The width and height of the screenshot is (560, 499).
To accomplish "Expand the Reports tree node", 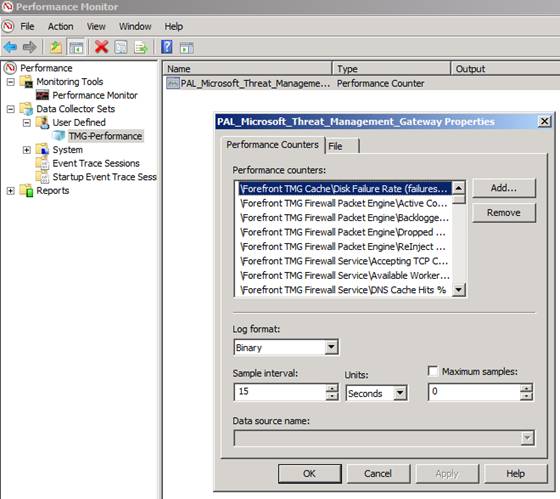I will coord(11,190).
